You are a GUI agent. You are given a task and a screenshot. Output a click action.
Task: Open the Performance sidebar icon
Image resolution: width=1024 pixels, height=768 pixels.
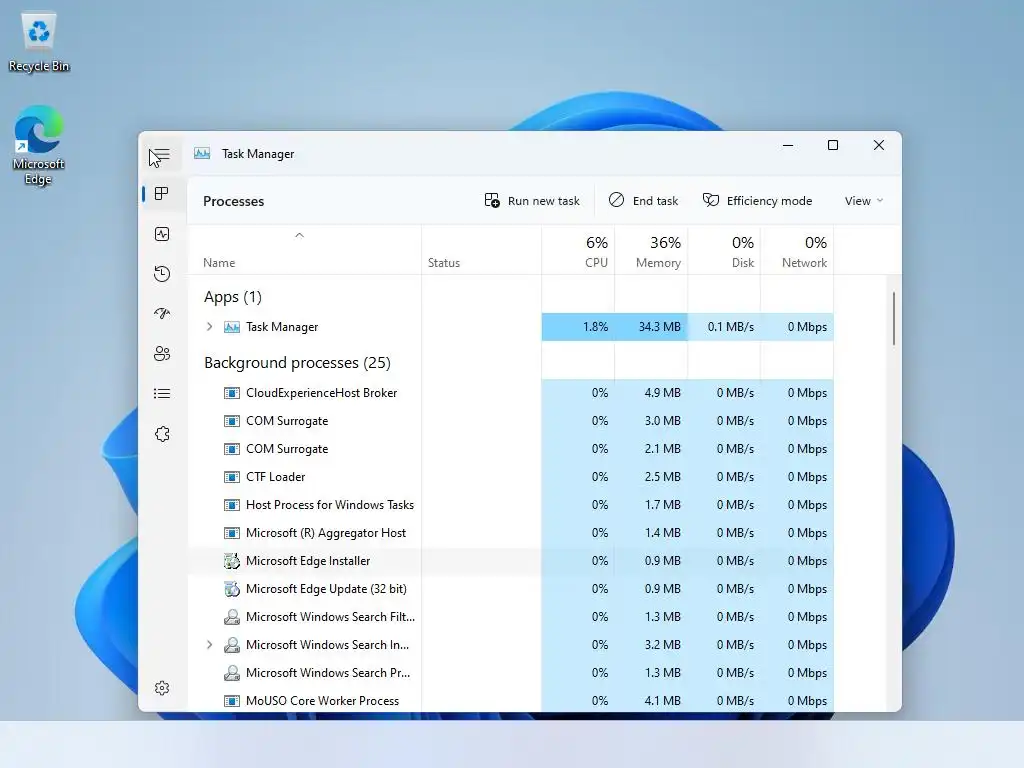click(162, 234)
